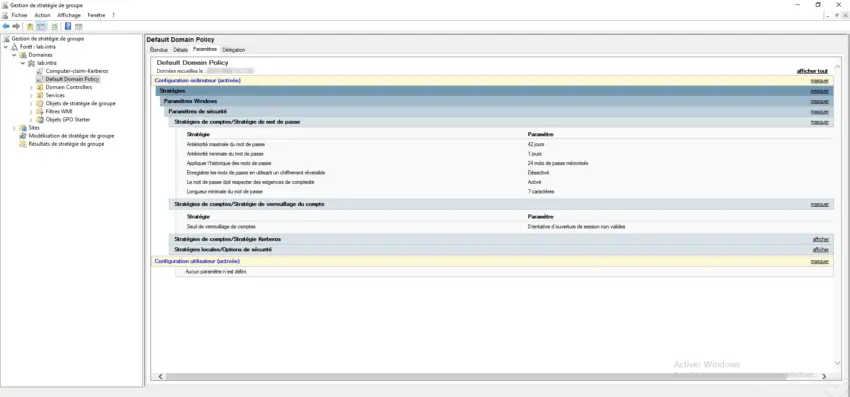Viewport: 850px width, 397px height.
Task: Toggle the console tree pane toolbar icon
Action: 41,26
